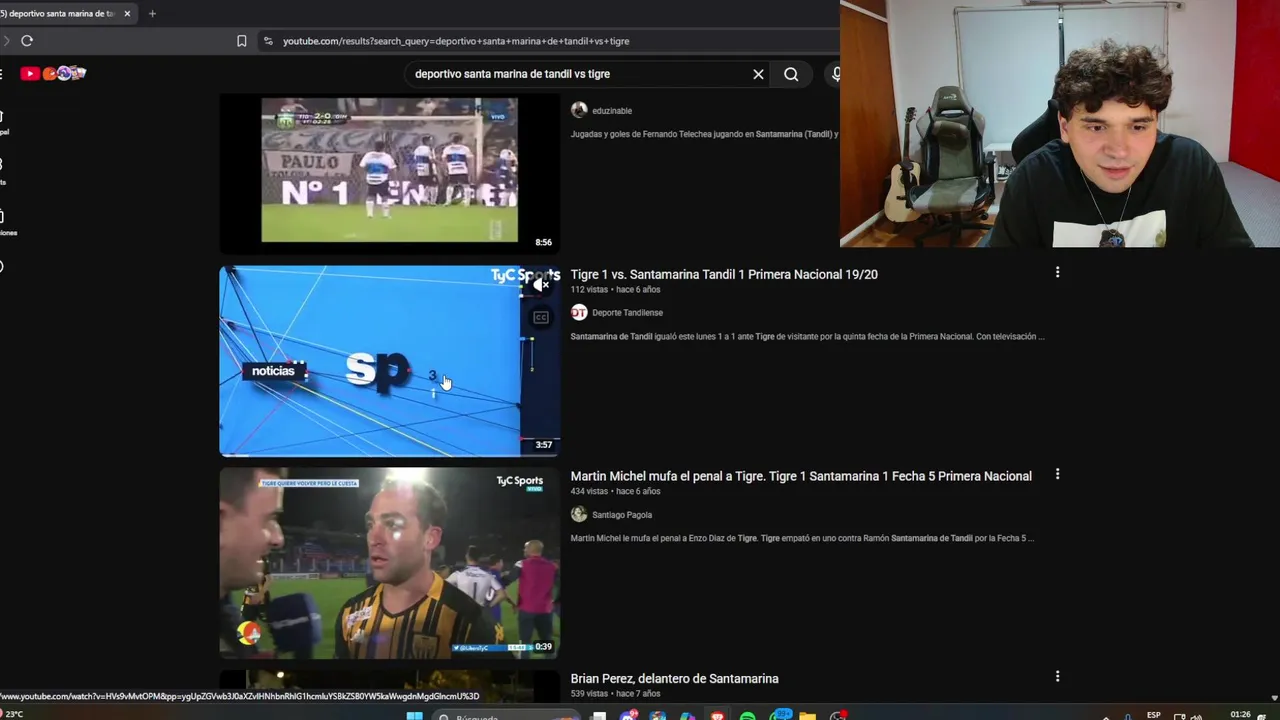This screenshot has width=1280, height=720.
Task: Clear the search query with the X icon
Action: click(x=758, y=74)
